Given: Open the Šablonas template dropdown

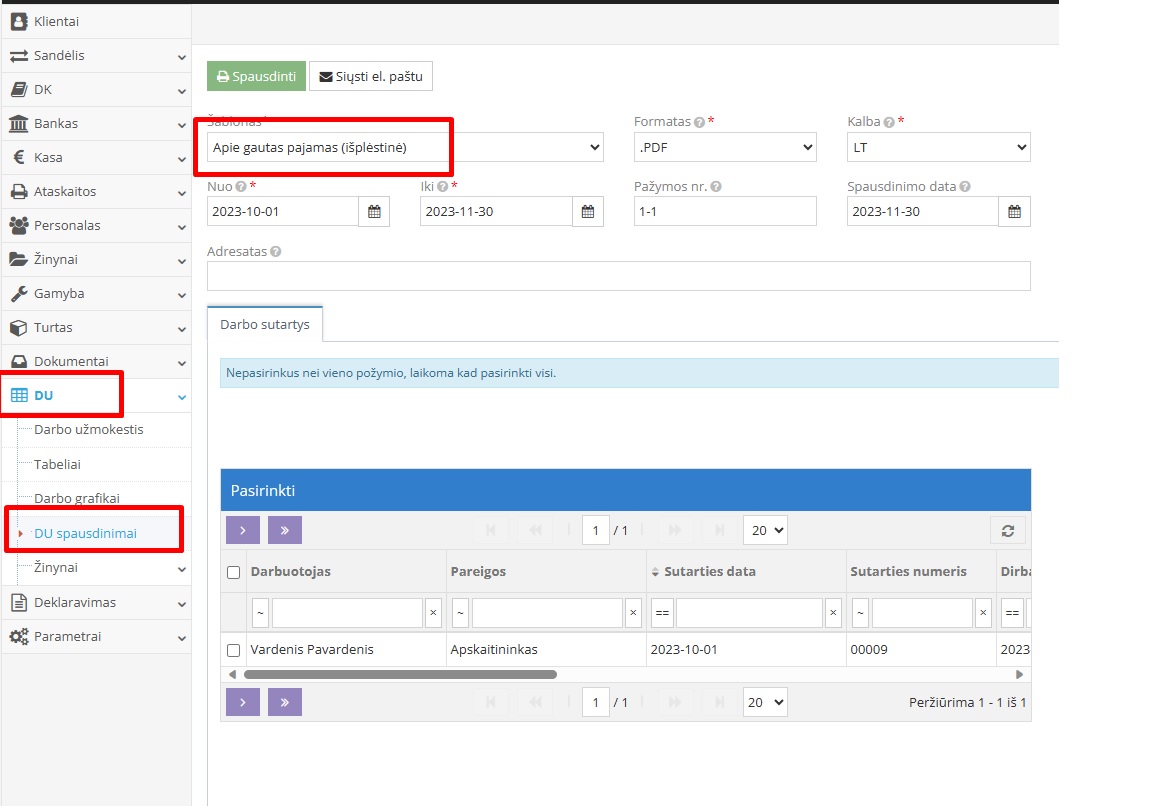Looking at the screenshot, I should 405,148.
